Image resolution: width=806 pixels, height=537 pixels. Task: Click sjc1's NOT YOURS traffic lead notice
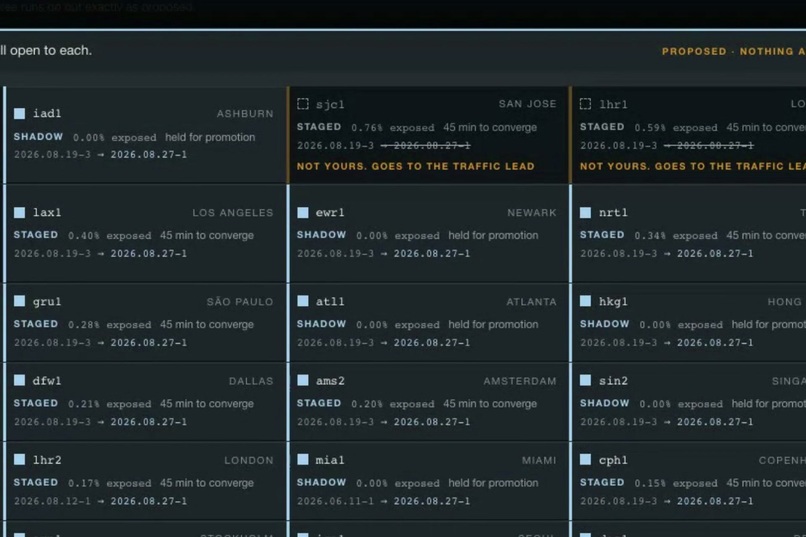(x=415, y=166)
